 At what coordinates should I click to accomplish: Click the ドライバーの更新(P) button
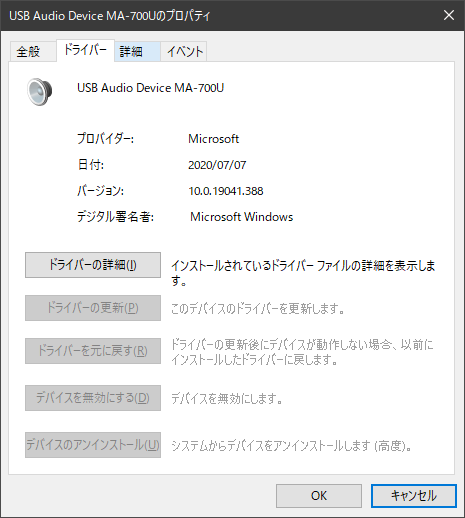(93, 308)
